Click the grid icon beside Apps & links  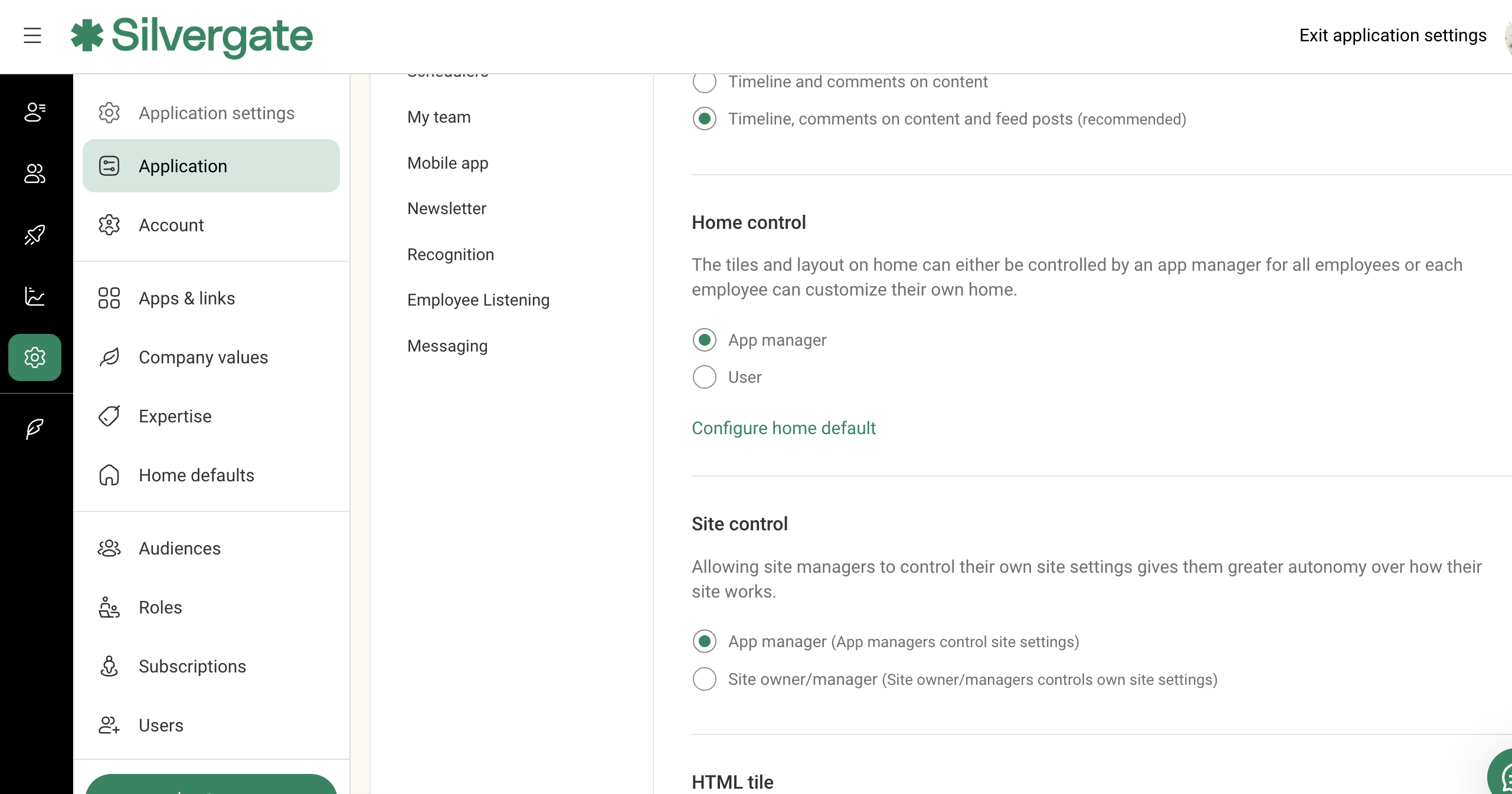point(109,298)
